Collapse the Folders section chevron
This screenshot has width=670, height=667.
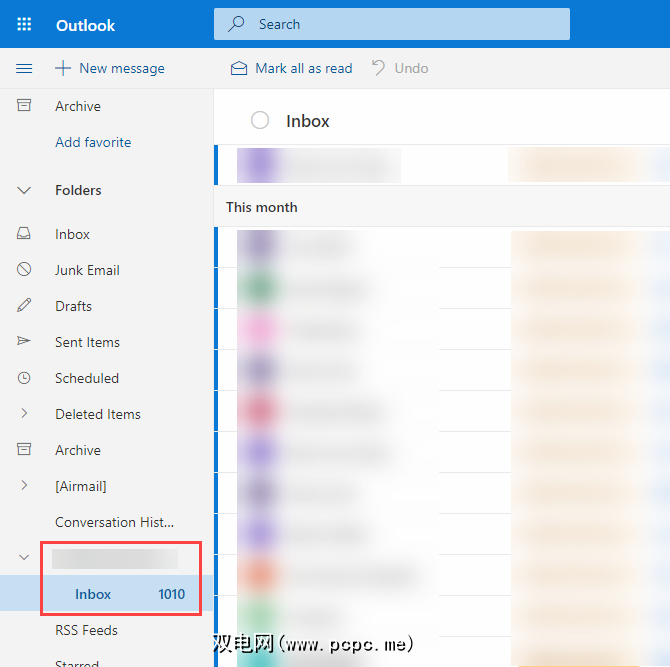point(24,190)
